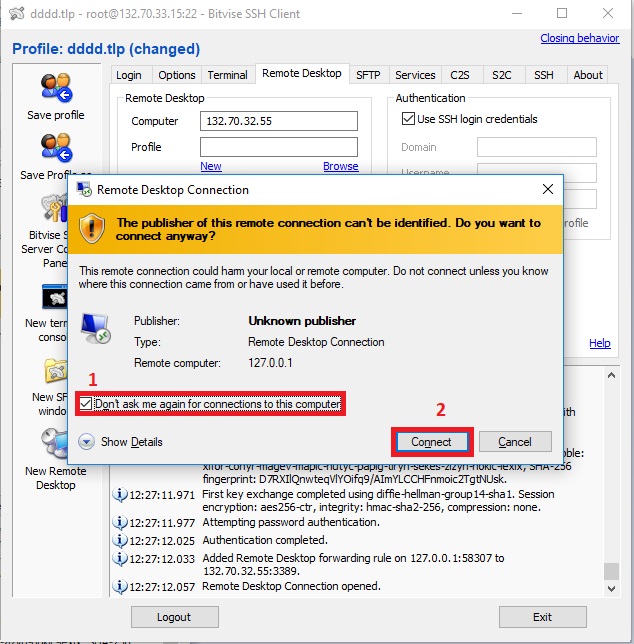
Task: Open the SFTP tab
Action: pos(368,75)
